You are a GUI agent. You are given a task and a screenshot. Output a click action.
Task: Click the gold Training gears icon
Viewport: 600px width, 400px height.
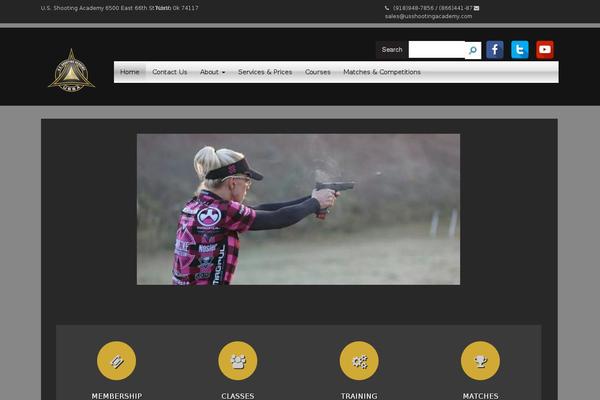pyautogui.click(x=359, y=361)
